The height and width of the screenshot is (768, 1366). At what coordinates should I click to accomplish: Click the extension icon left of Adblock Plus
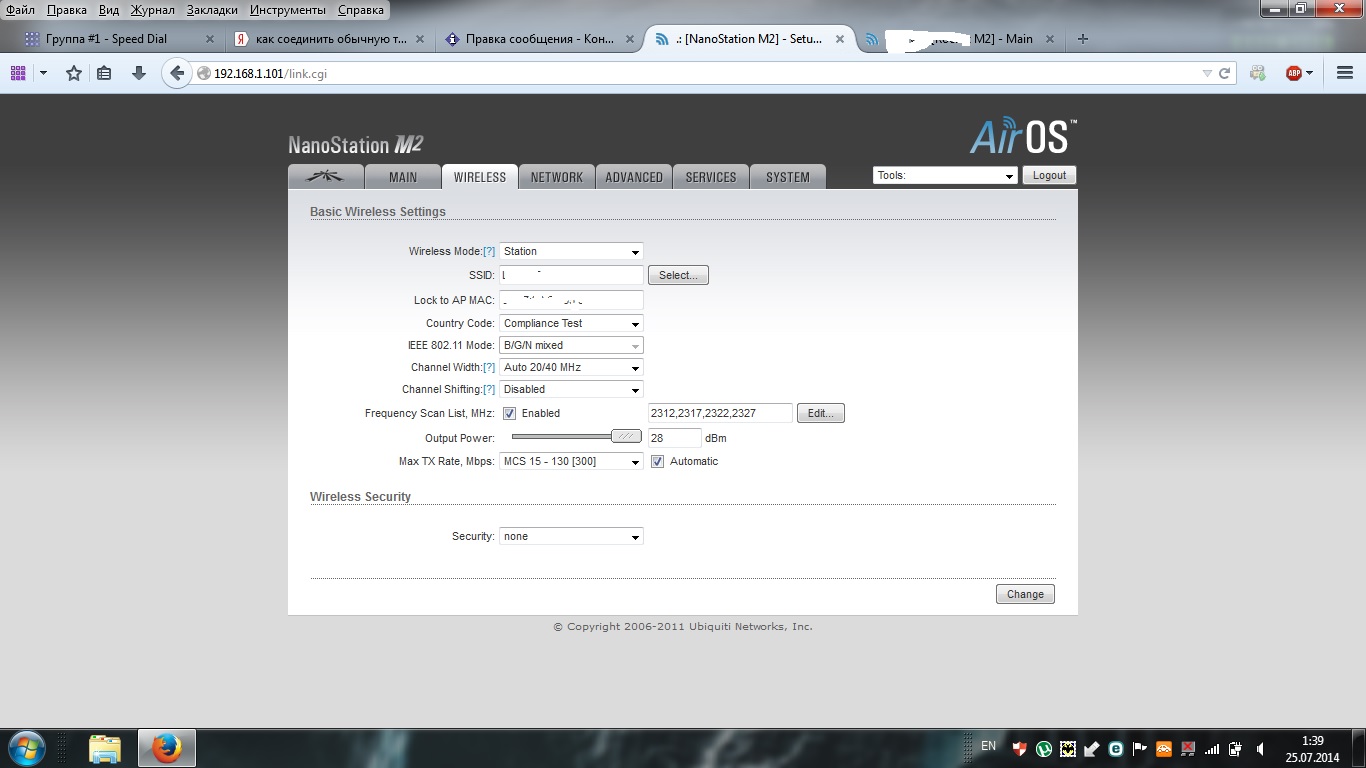coord(1258,73)
